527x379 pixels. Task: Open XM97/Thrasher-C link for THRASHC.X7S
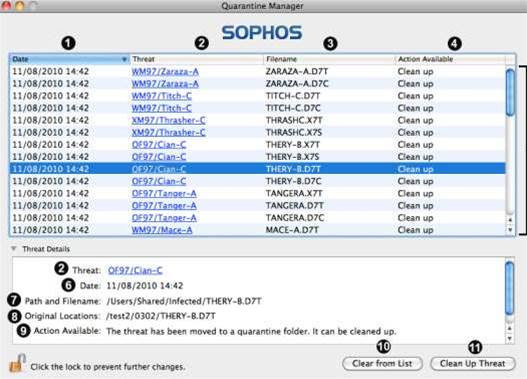tap(168, 132)
